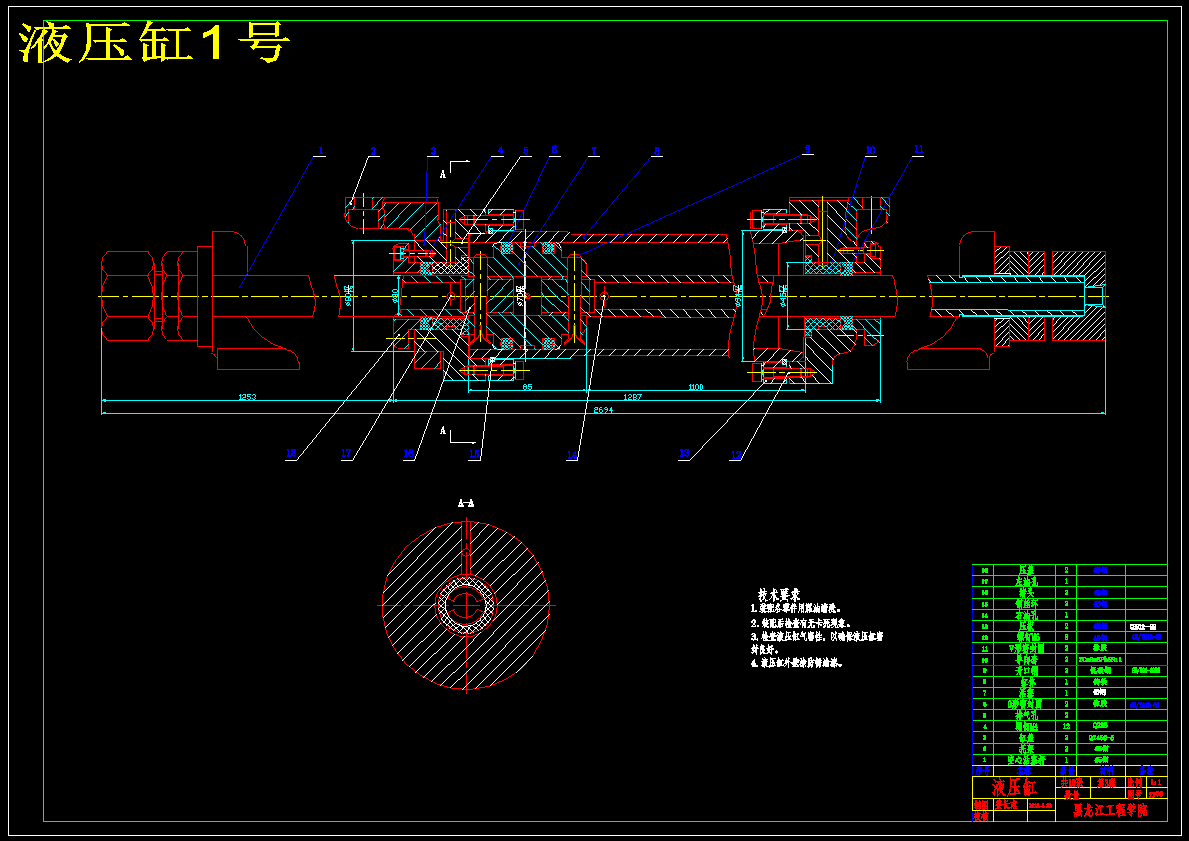Click part balloon number 6
This screenshot has height=841, width=1189.
554,150
